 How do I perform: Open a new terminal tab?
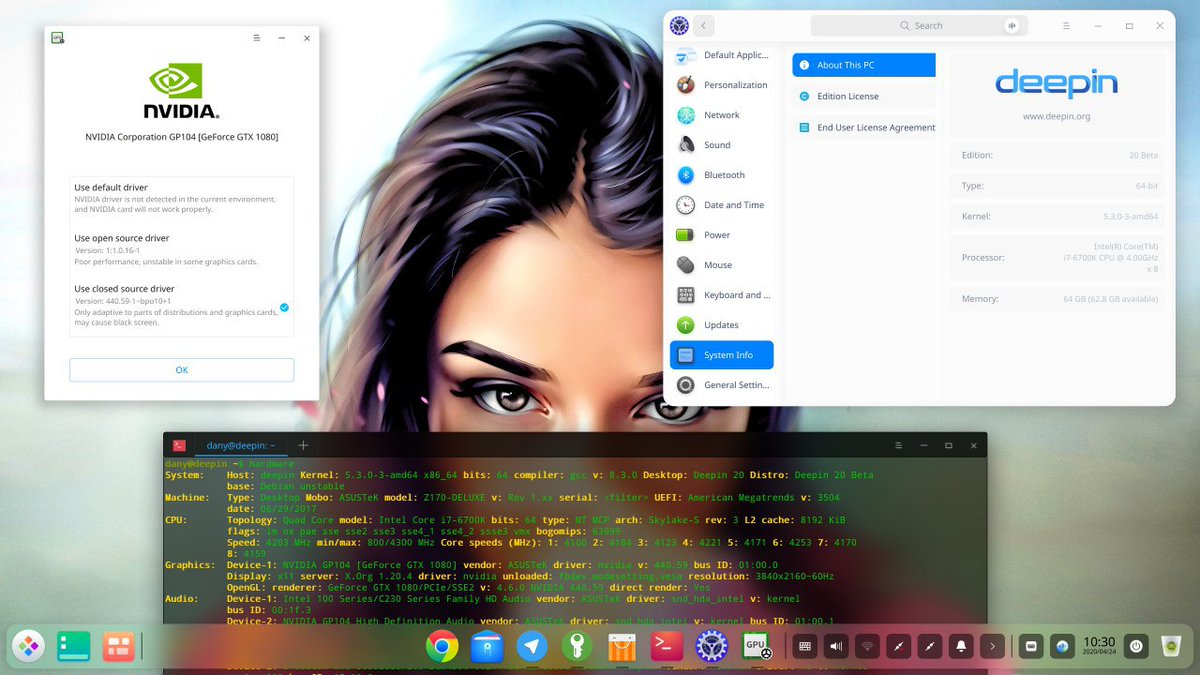(x=303, y=445)
